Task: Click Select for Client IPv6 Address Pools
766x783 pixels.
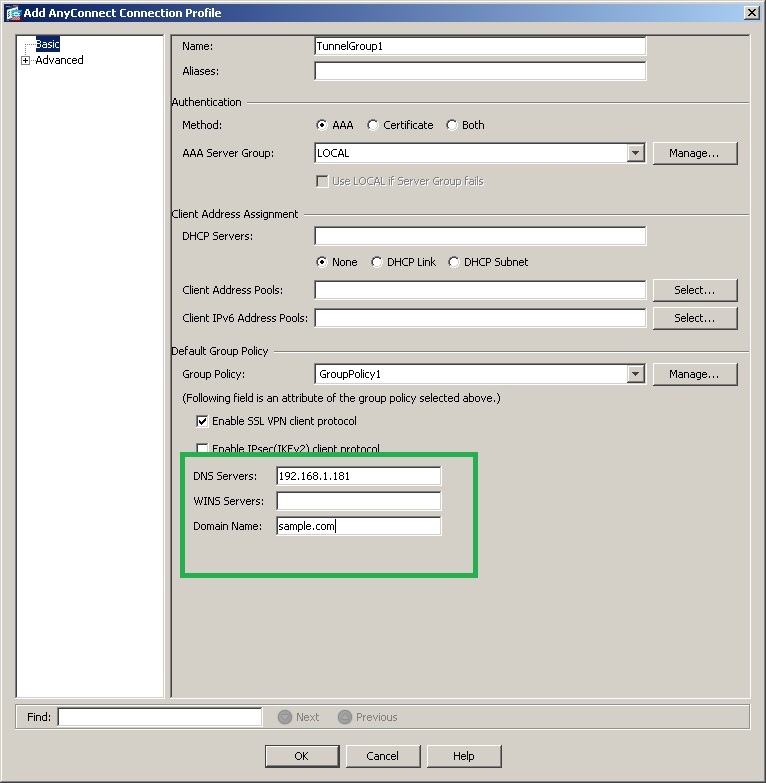Action: pyautogui.click(x=695, y=318)
